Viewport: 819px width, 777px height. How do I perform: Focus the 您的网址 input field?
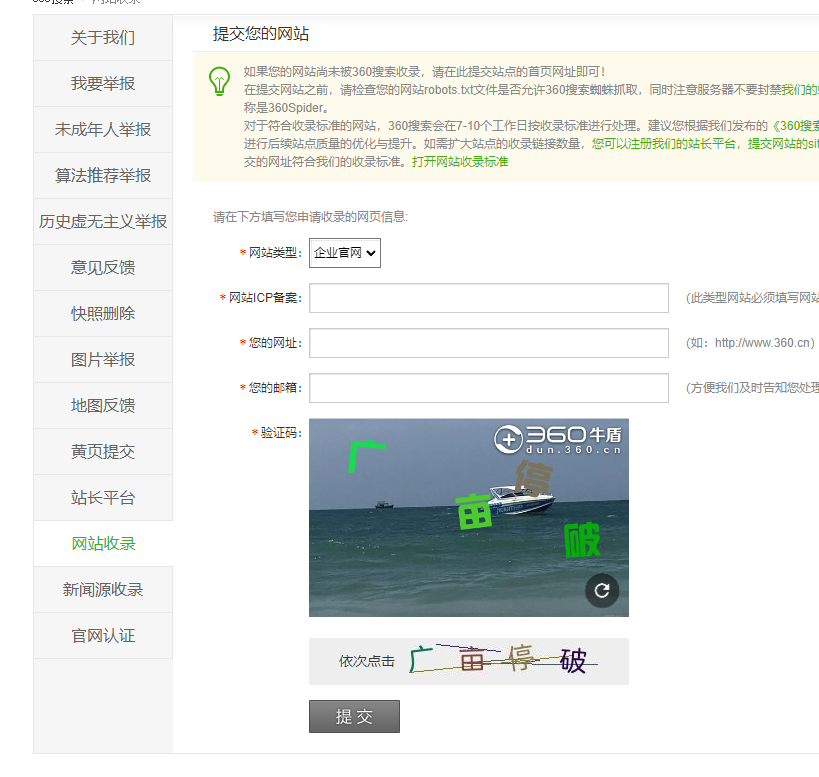point(488,343)
